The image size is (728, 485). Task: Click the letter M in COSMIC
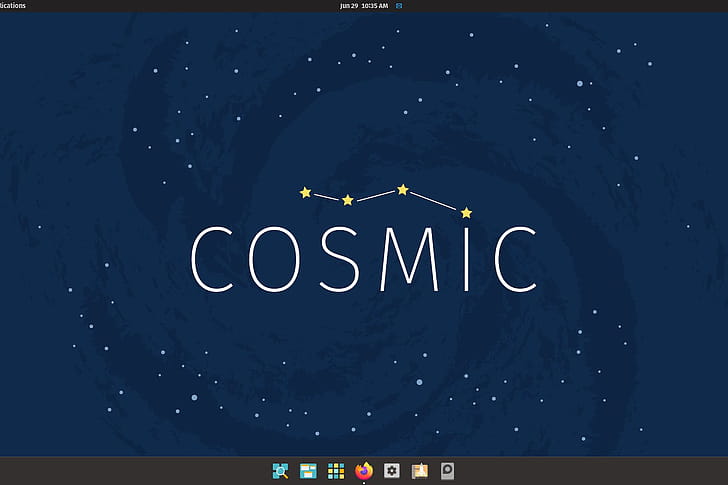click(x=406, y=260)
